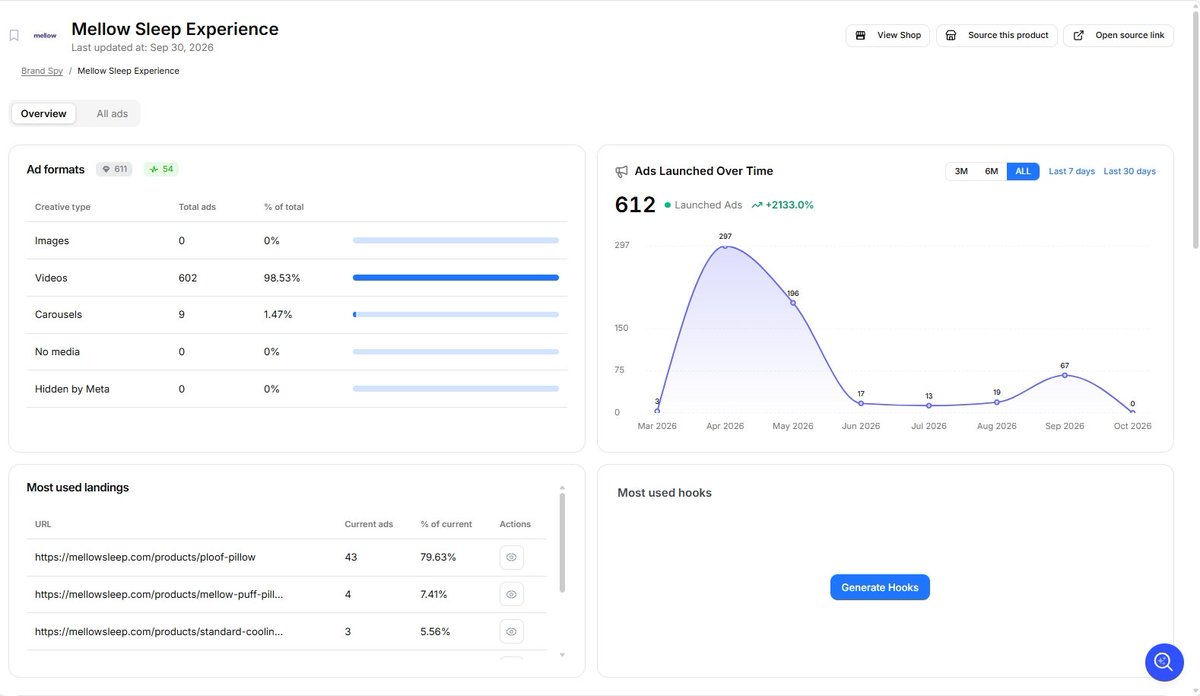Click the Videos percentage progress bar
The height and width of the screenshot is (696, 1200).
pos(456,277)
